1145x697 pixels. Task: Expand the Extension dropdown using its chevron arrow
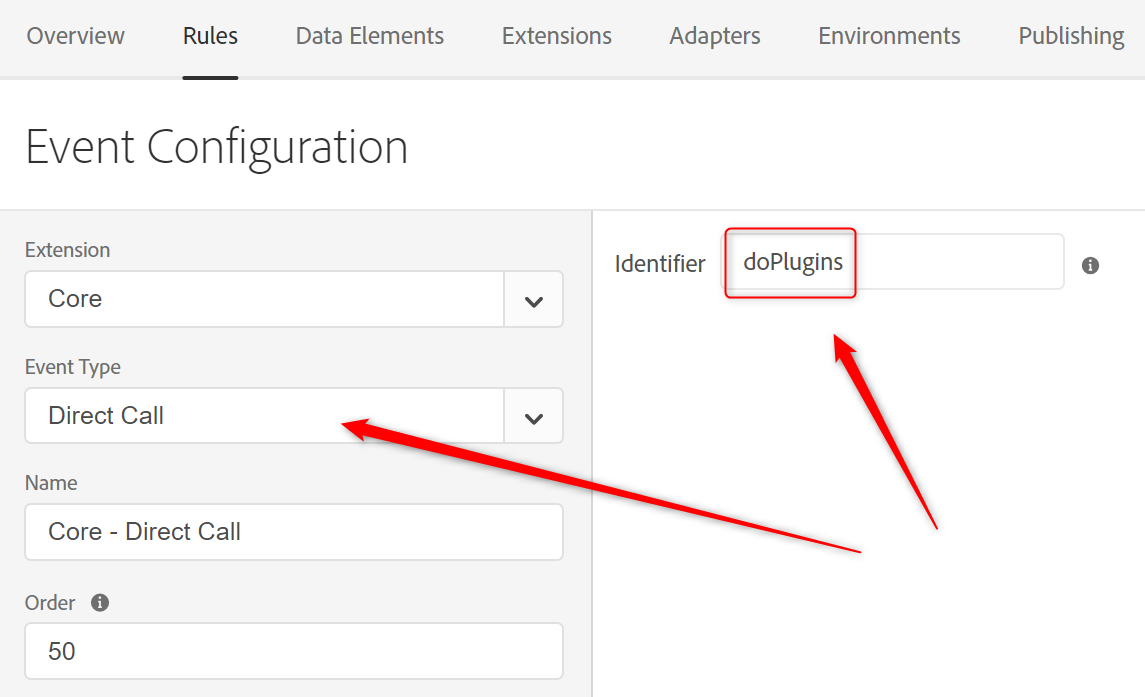[x=533, y=300]
